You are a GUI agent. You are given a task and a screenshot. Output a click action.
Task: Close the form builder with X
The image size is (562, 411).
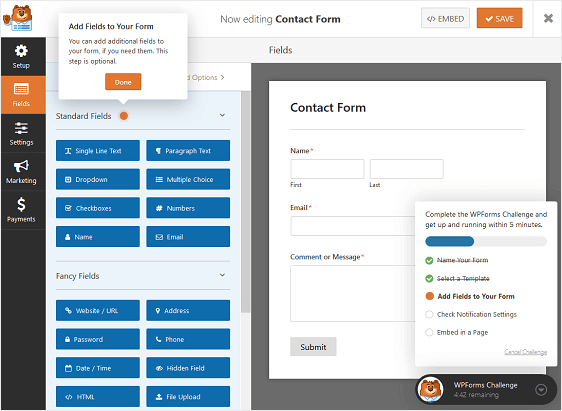pos(548,18)
